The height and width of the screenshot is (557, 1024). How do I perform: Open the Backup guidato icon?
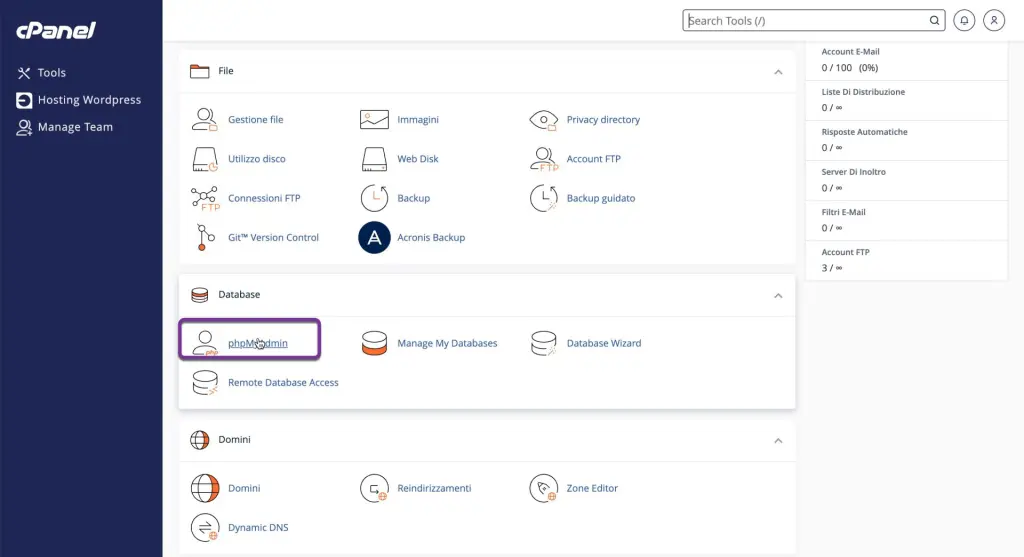tap(543, 199)
